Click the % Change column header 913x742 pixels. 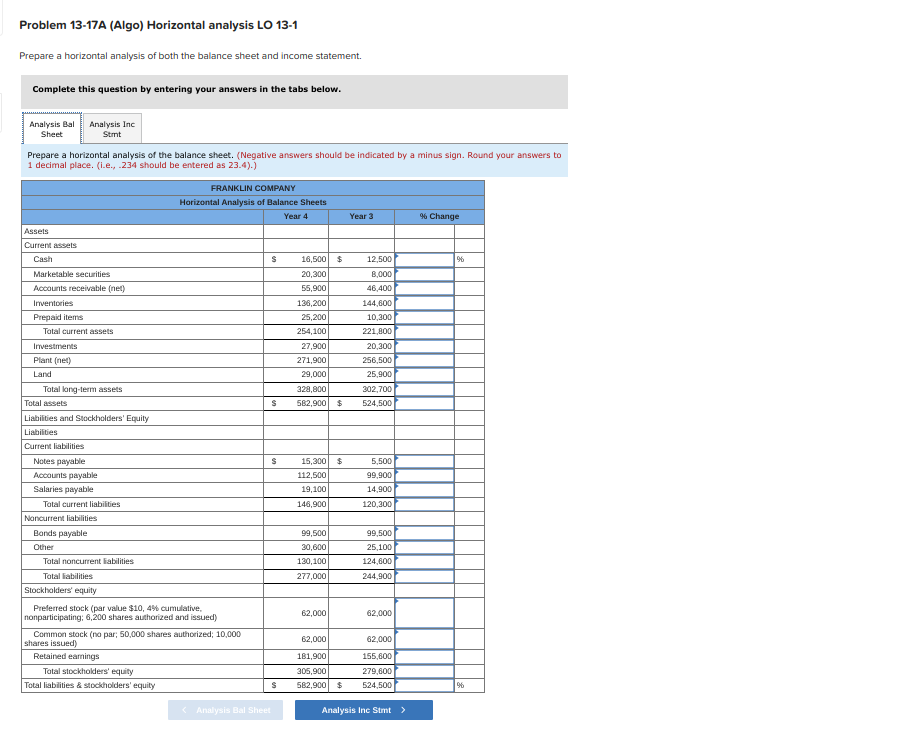(x=439, y=216)
